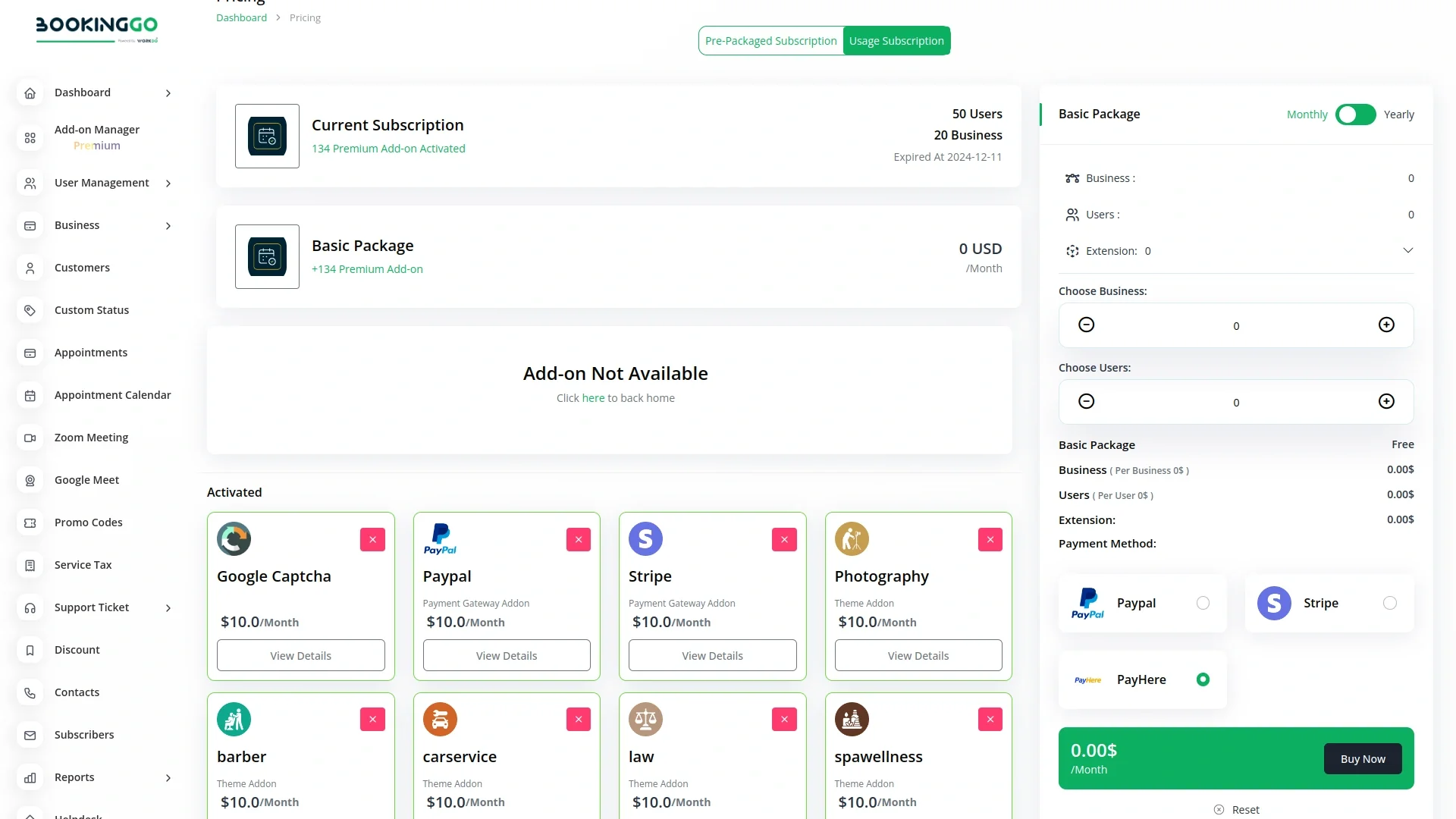
Task: Switch to Pre-Packaged Subscription tab
Action: click(770, 41)
